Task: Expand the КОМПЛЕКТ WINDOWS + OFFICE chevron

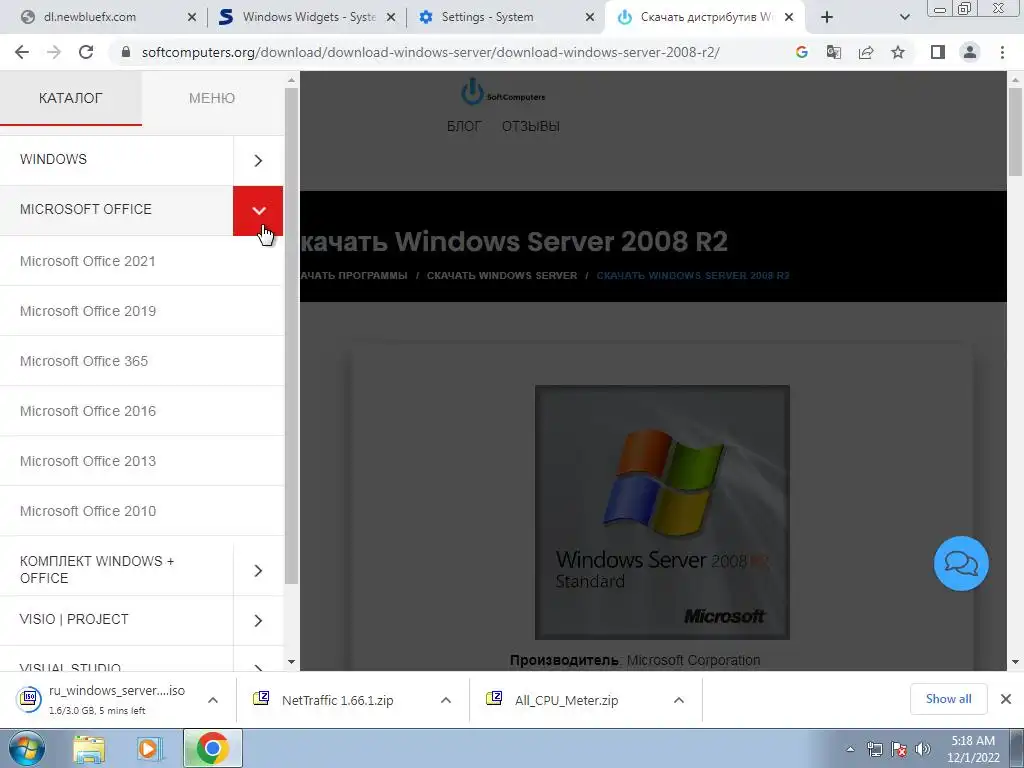Action: [258, 571]
